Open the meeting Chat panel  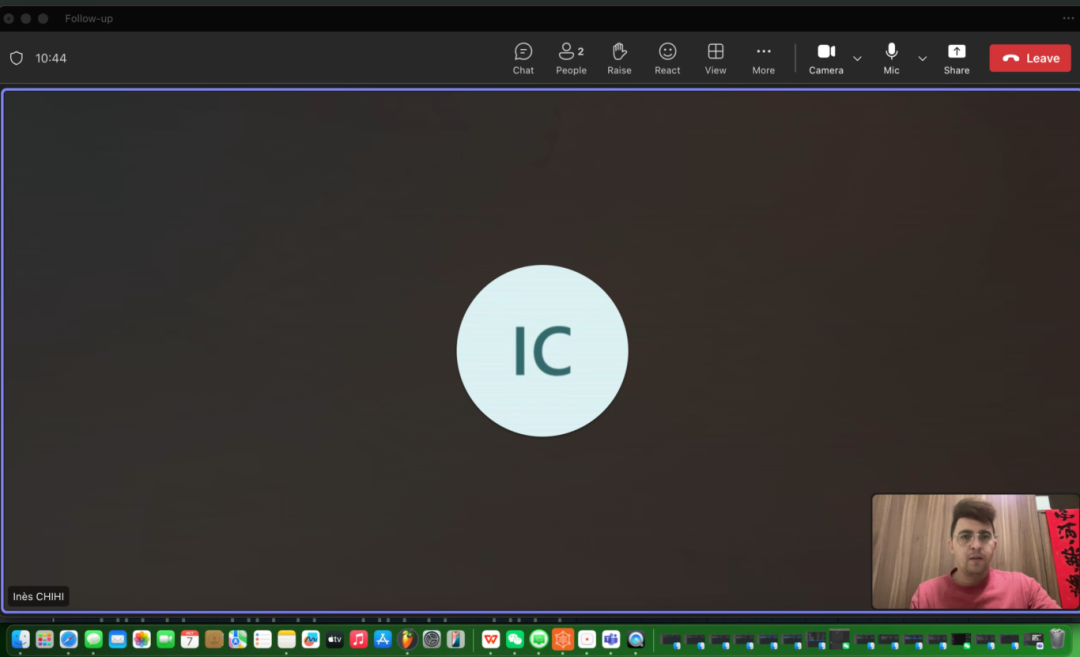pyautogui.click(x=523, y=58)
